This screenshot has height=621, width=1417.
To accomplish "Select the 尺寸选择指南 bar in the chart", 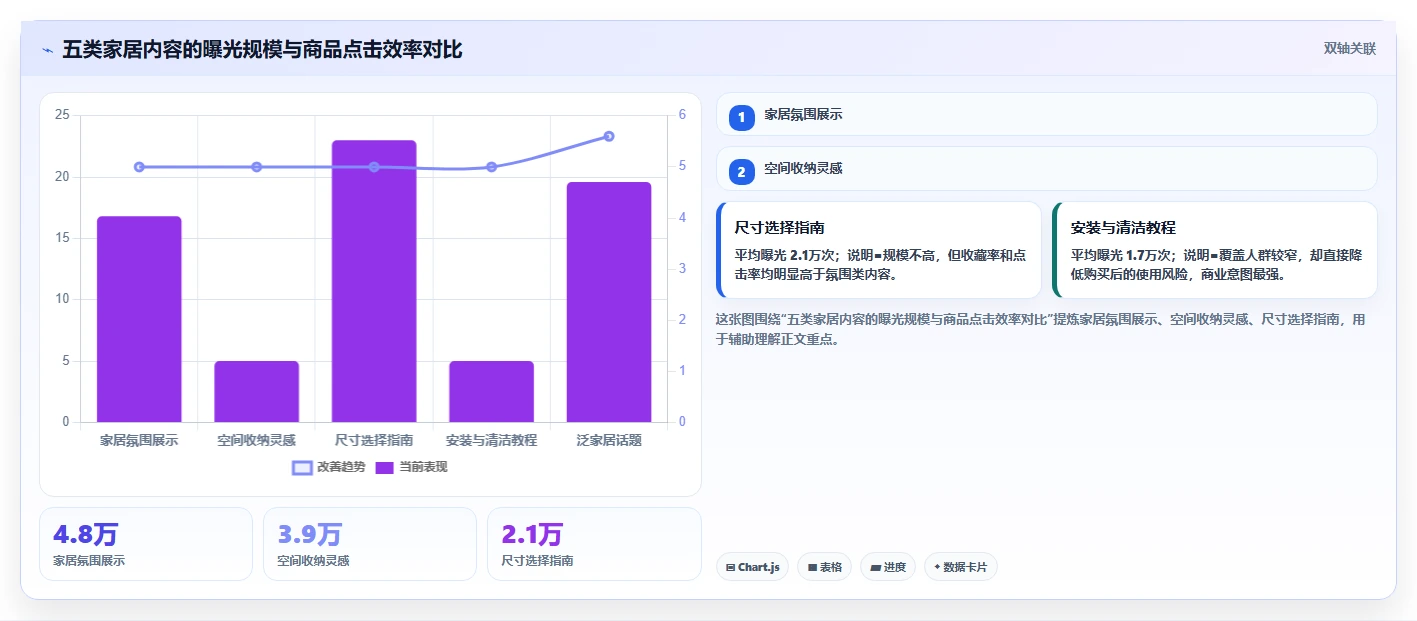I will point(374,281).
